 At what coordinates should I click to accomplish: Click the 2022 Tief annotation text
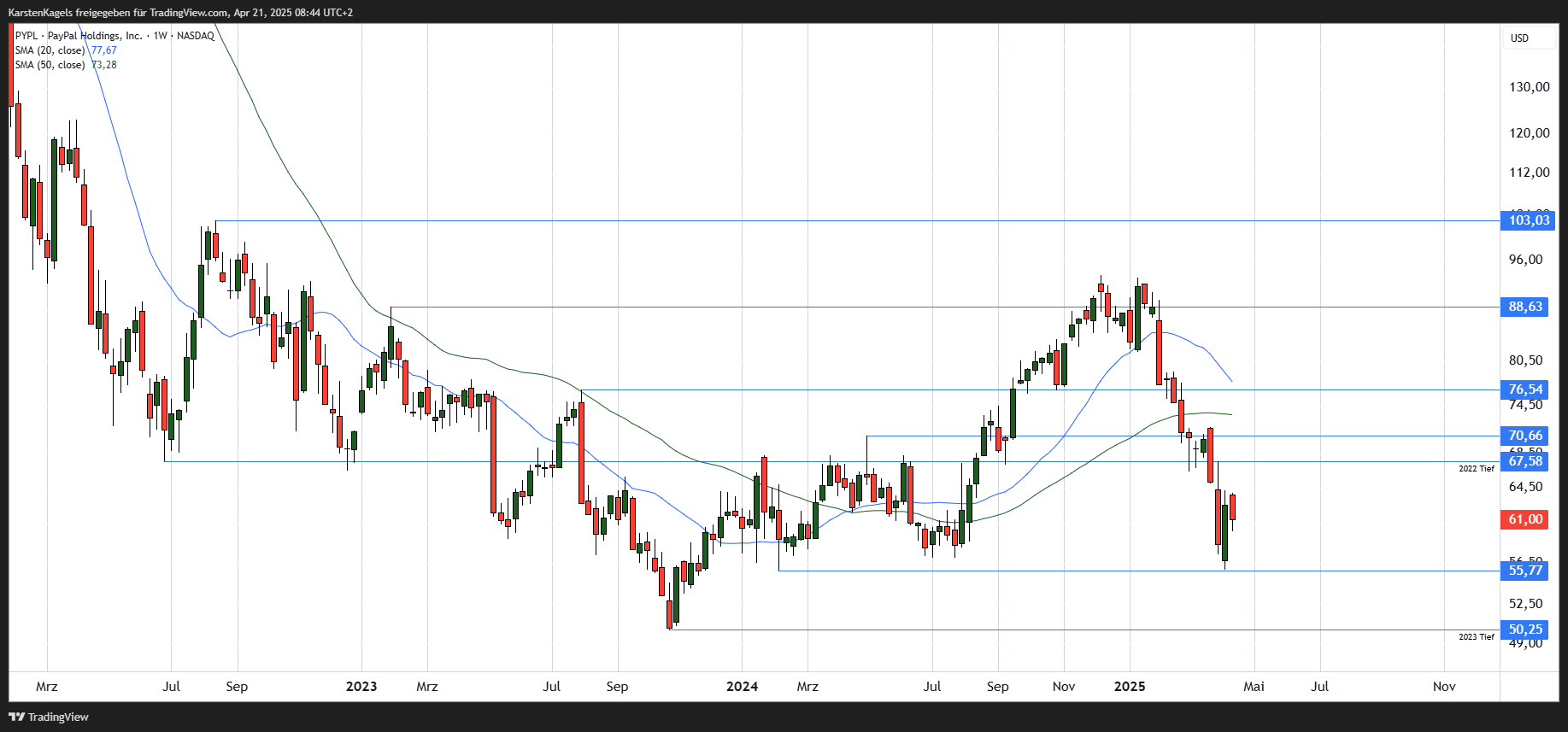1476,469
